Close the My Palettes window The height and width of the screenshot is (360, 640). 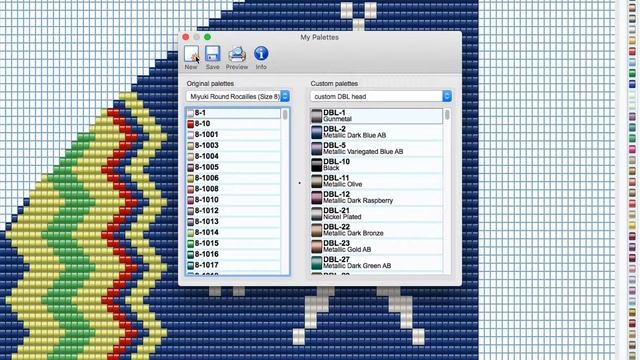(x=186, y=37)
